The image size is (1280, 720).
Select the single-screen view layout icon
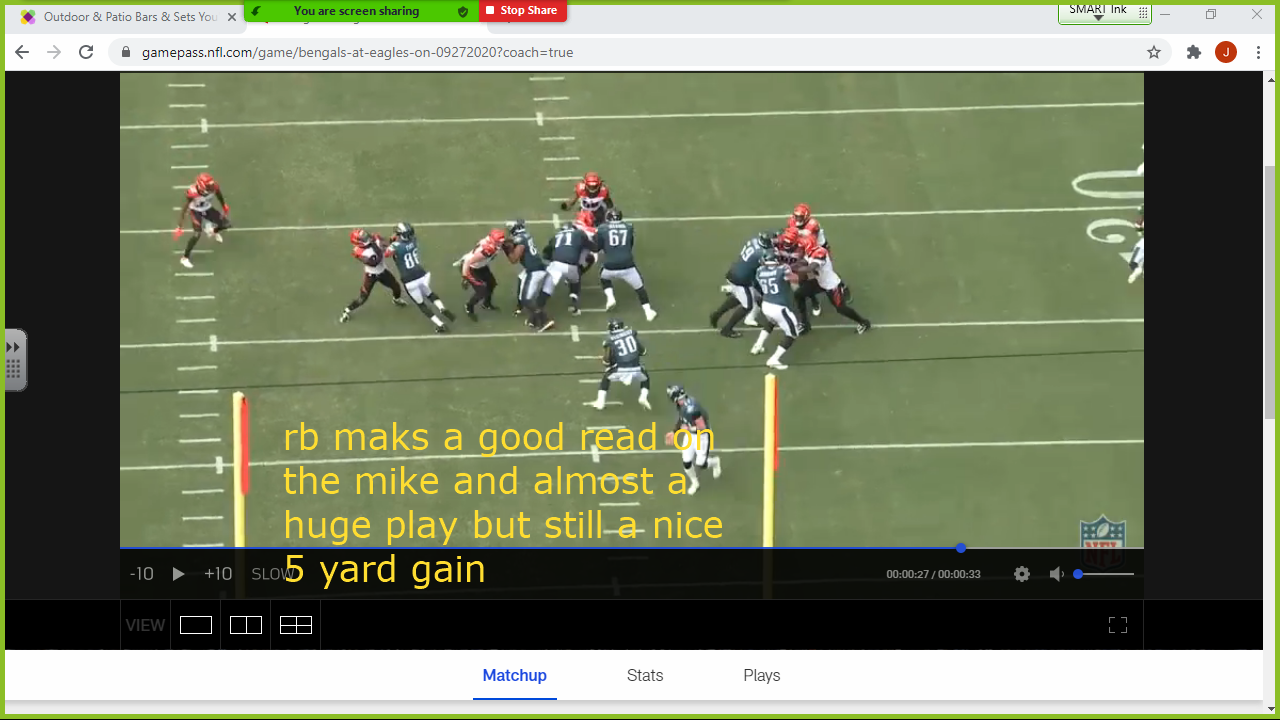click(x=195, y=623)
